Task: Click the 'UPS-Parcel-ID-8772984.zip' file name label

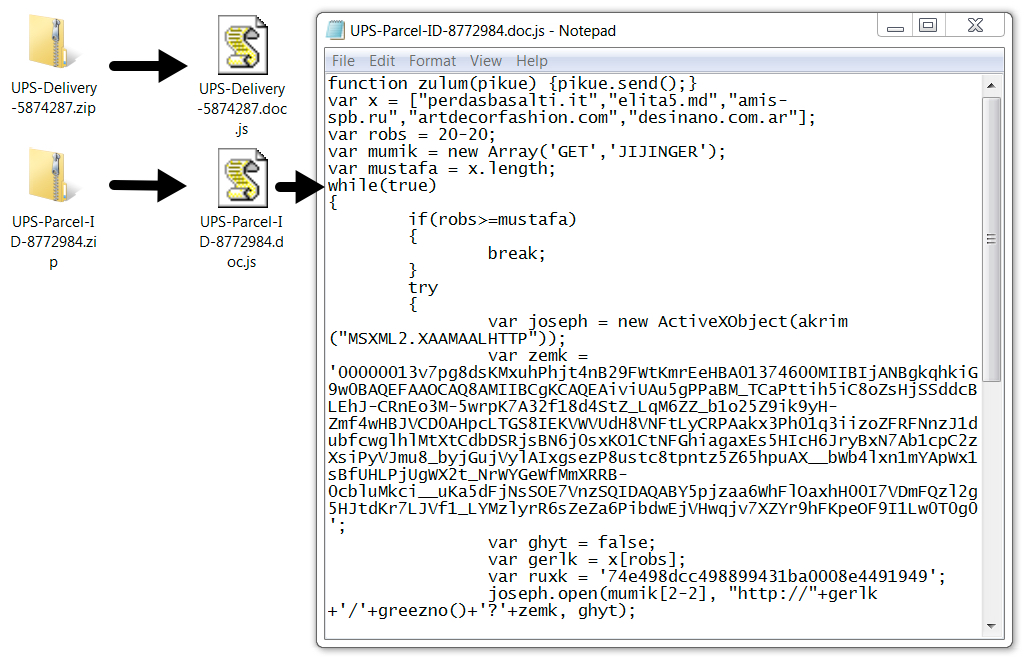Action: [x=54, y=242]
